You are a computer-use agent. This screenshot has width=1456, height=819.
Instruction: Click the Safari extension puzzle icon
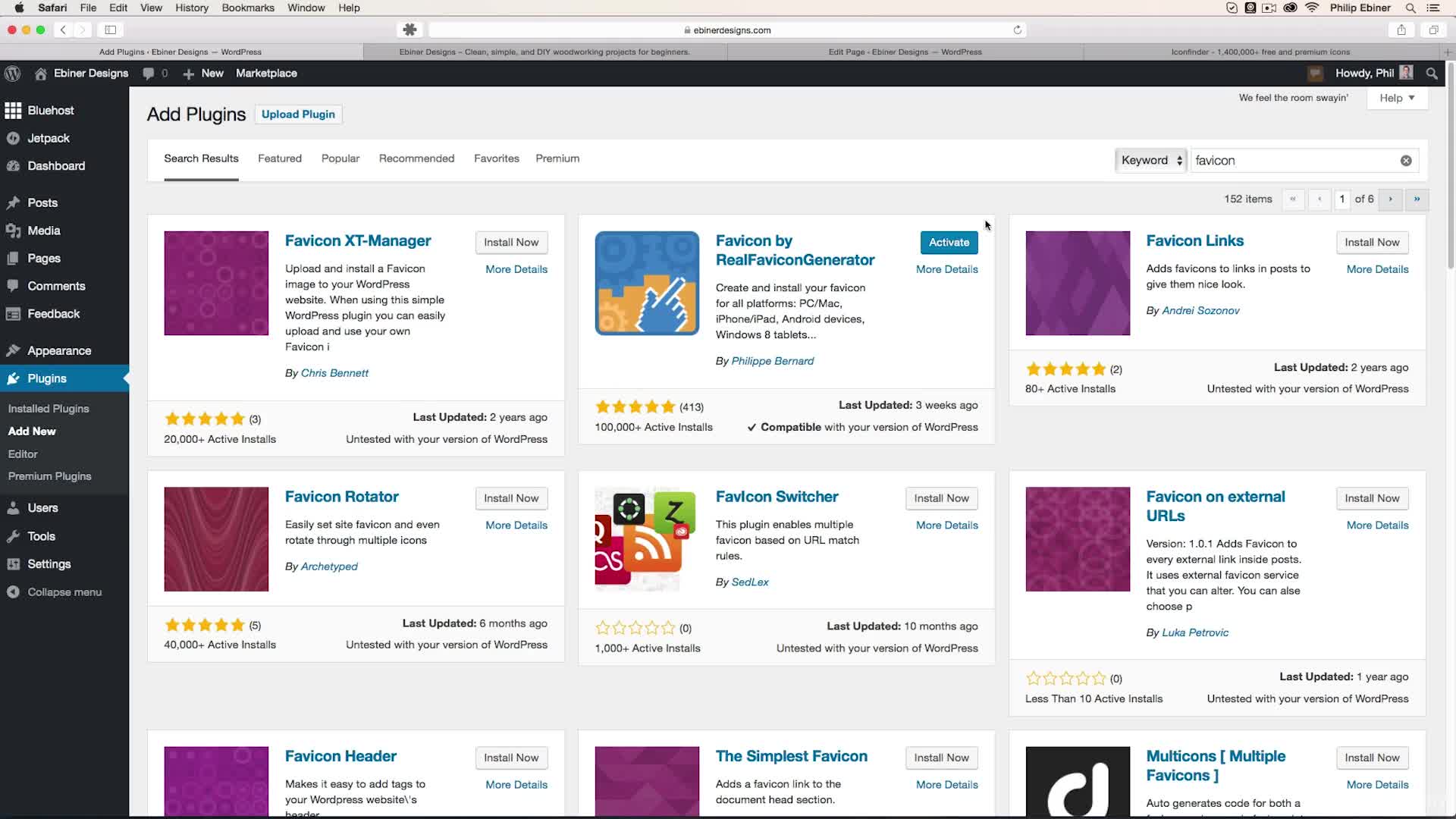409,30
